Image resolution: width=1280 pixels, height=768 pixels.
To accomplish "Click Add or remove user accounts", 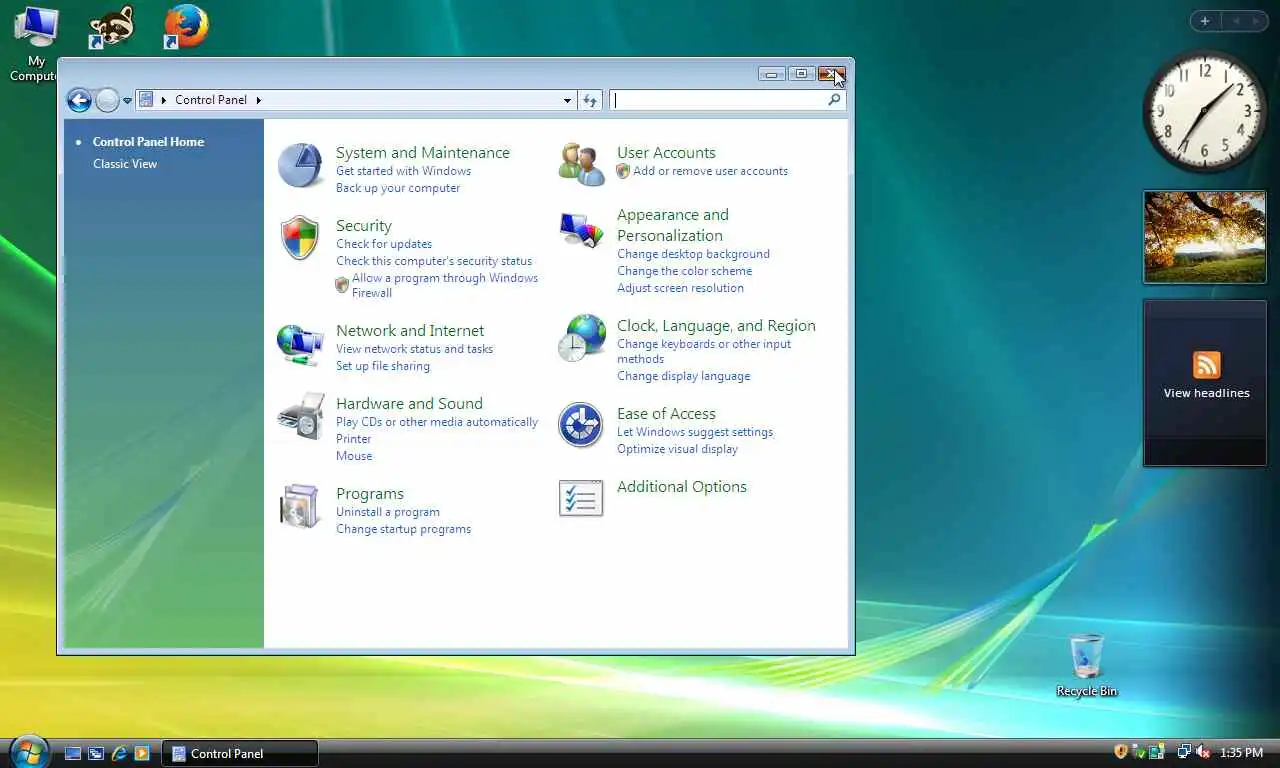I will point(710,171).
